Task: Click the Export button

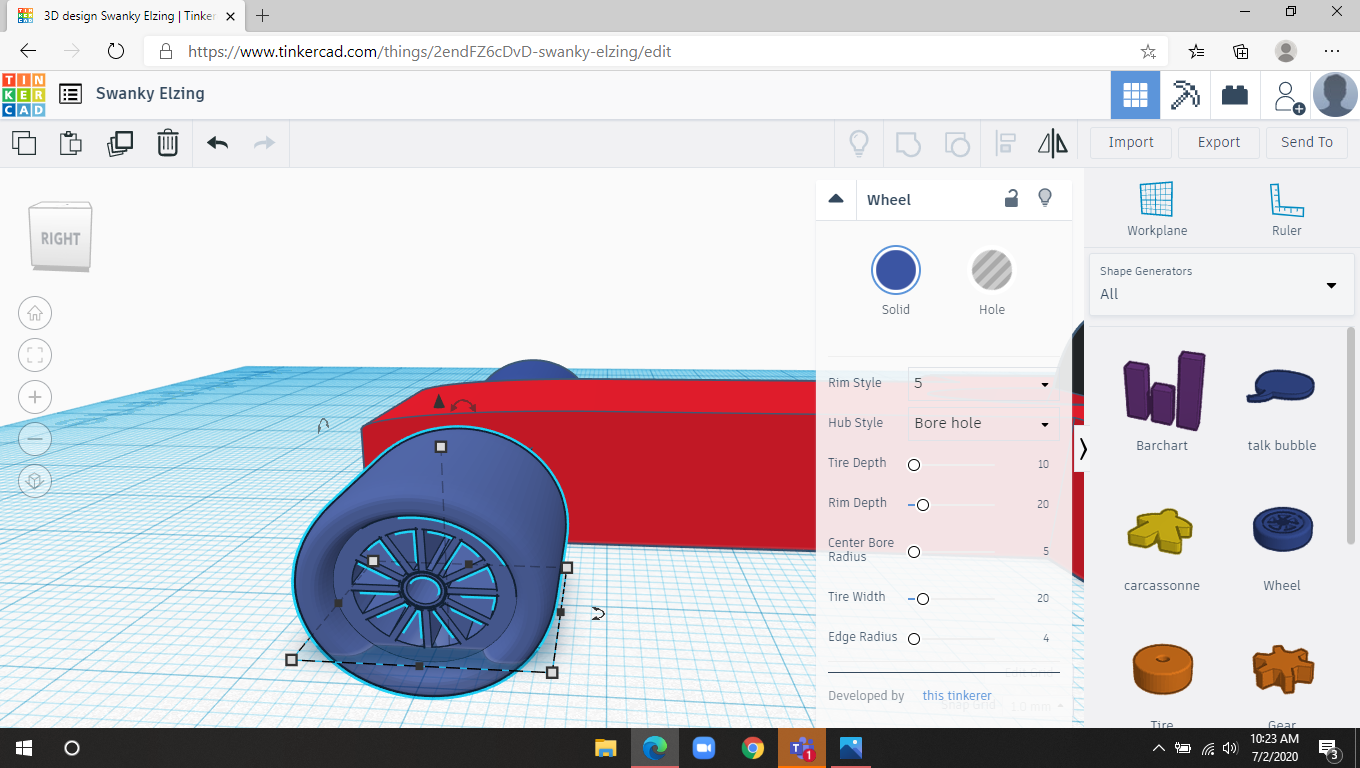Action: [1219, 143]
